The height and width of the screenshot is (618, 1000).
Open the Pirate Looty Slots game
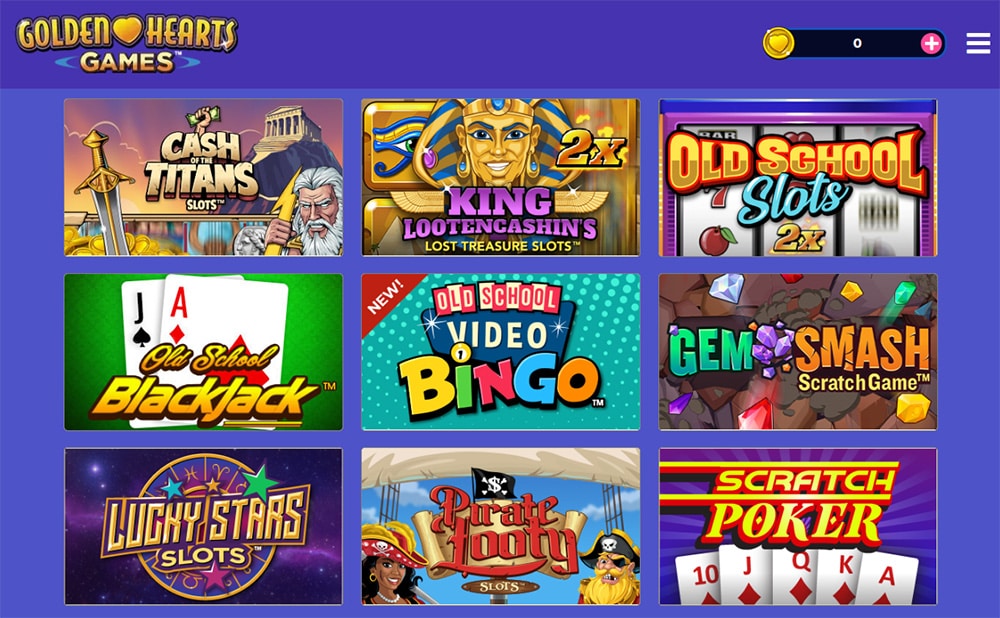tap(501, 527)
